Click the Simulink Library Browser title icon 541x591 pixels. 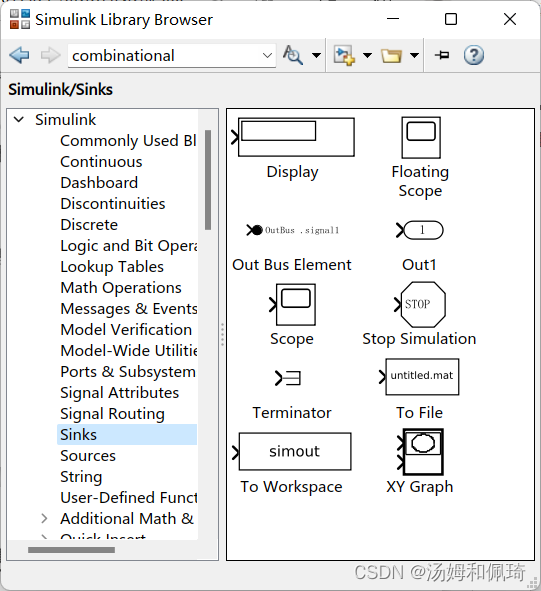point(20,19)
